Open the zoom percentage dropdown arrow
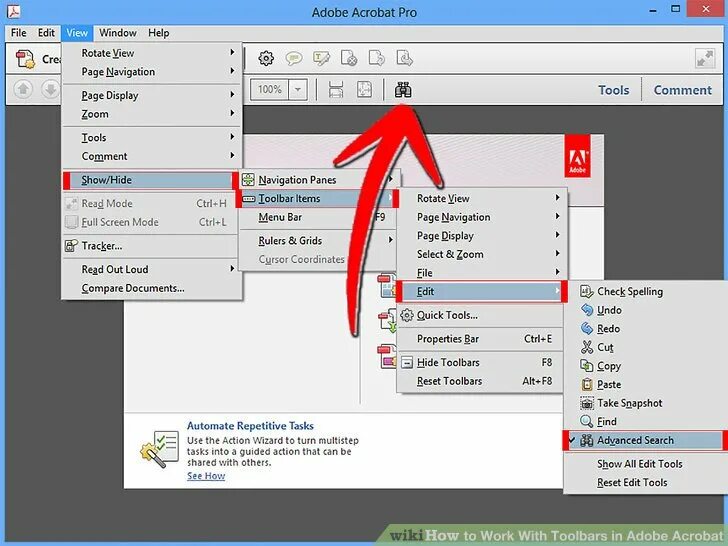Image resolution: width=728 pixels, height=546 pixels. (298, 89)
